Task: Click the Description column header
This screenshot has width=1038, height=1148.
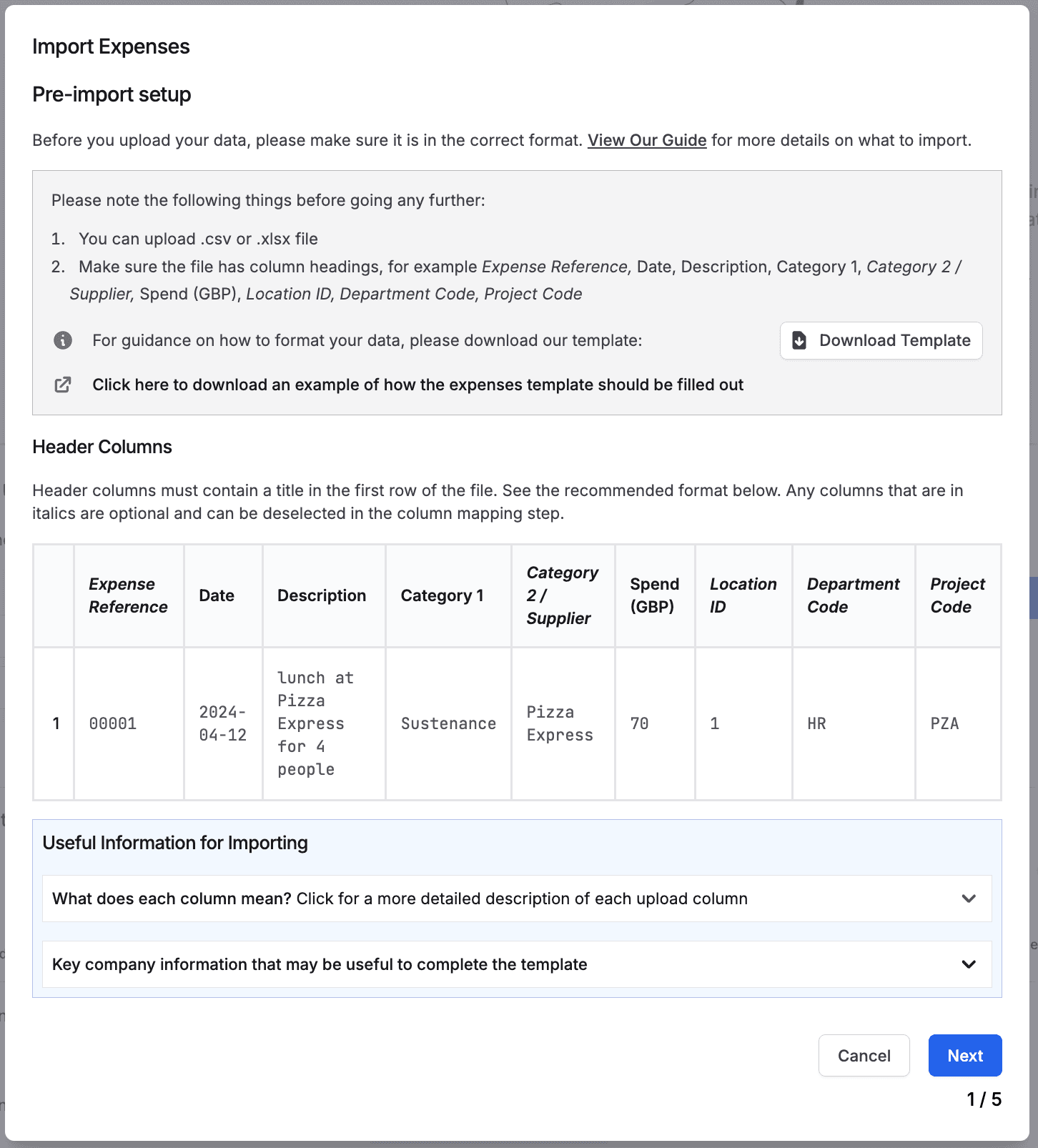Action: pyautogui.click(x=322, y=595)
